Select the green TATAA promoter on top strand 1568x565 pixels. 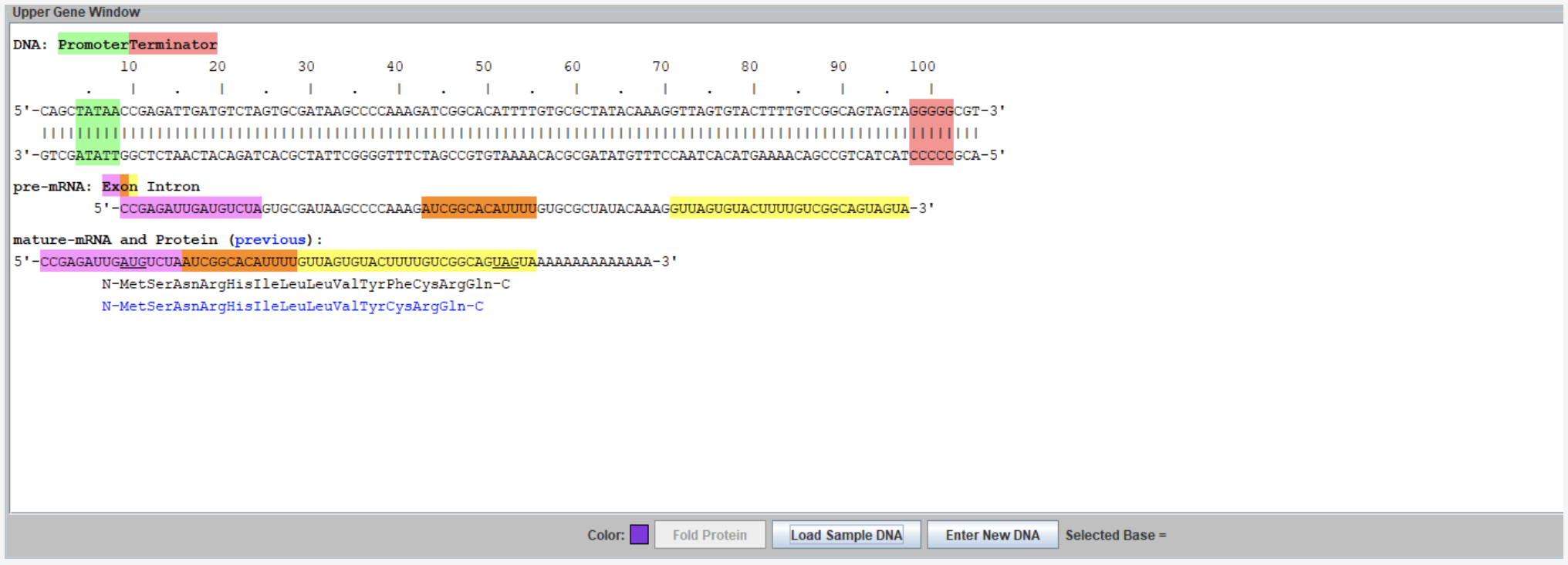(97, 111)
